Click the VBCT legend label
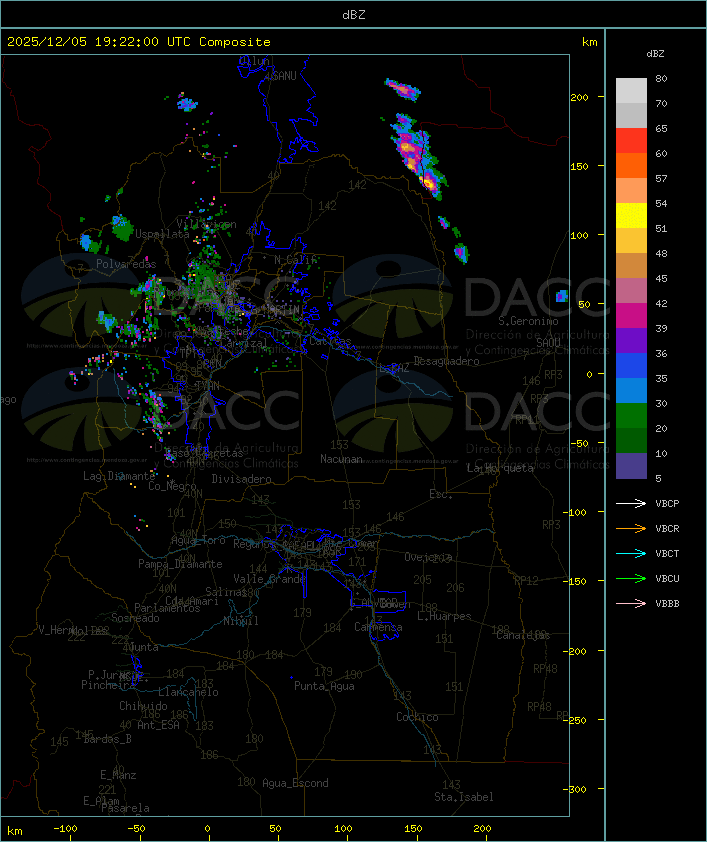This screenshot has width=707, height=842. click(x=667, y=553)
